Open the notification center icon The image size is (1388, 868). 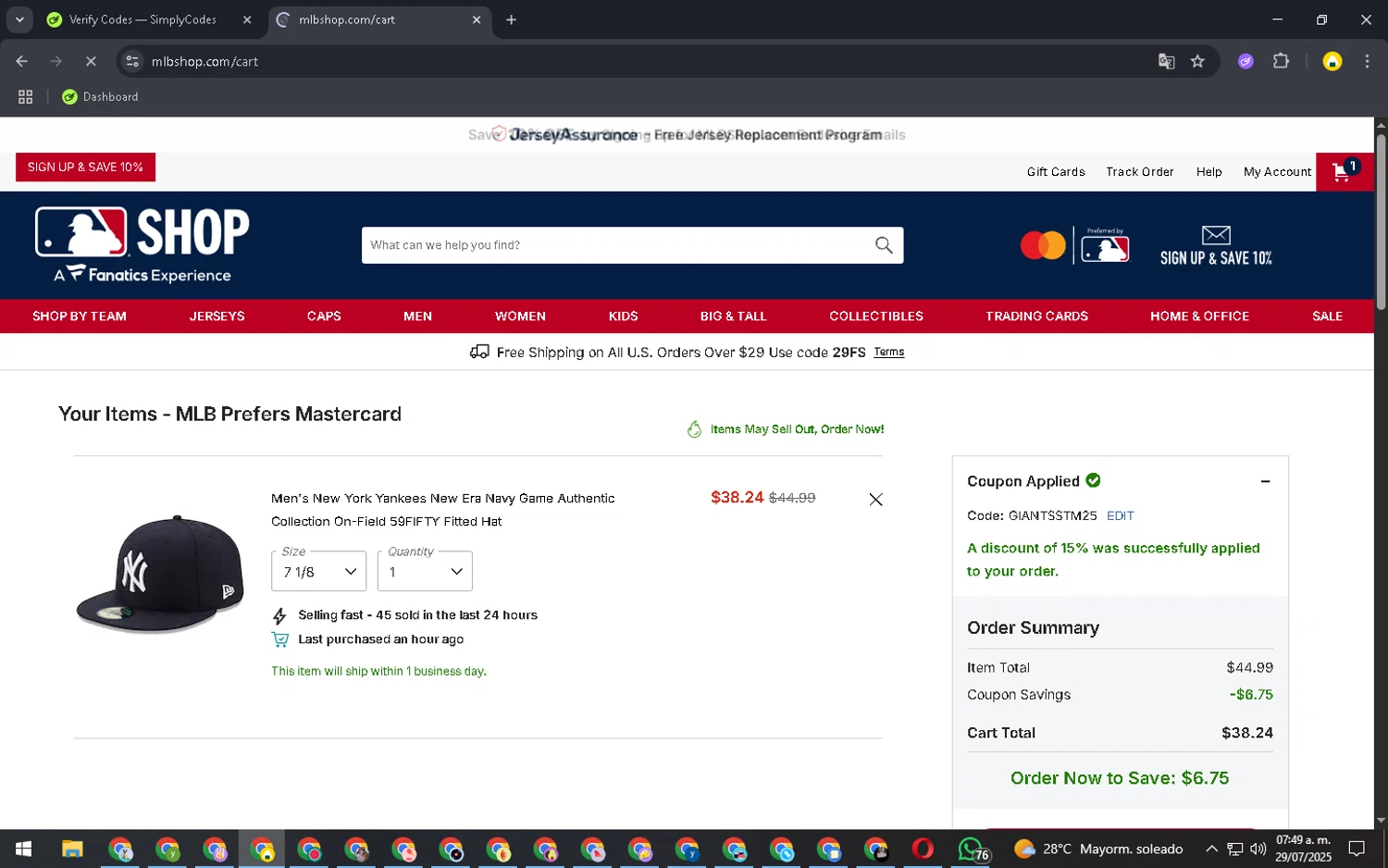(x=1357, y=849)
